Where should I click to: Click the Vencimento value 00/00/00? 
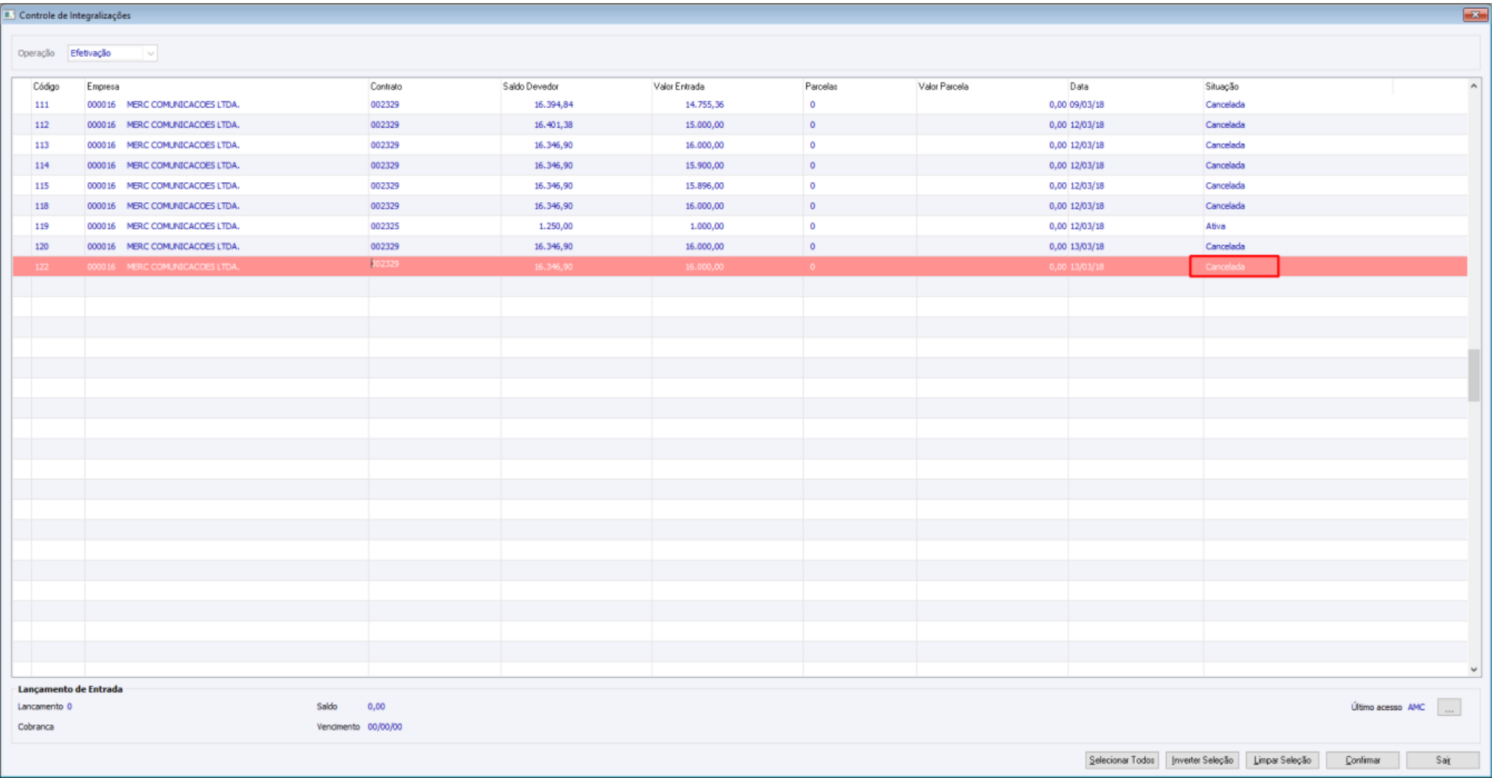point(385,727)
